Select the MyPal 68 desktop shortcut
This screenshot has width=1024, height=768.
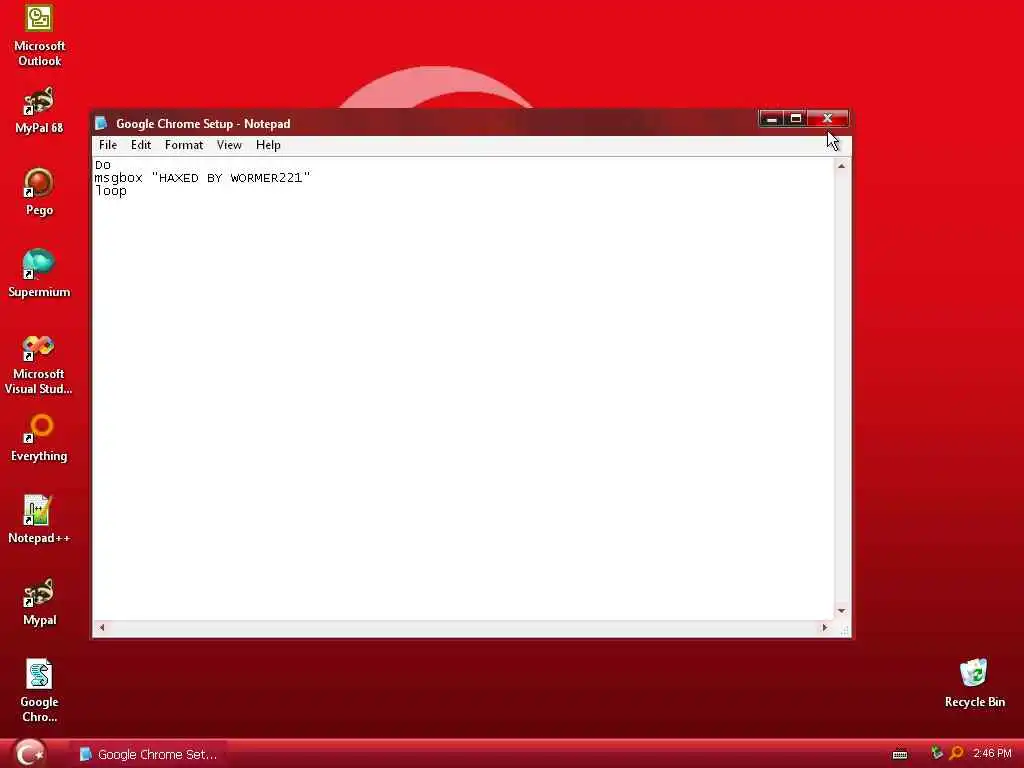tap(39, 110)
